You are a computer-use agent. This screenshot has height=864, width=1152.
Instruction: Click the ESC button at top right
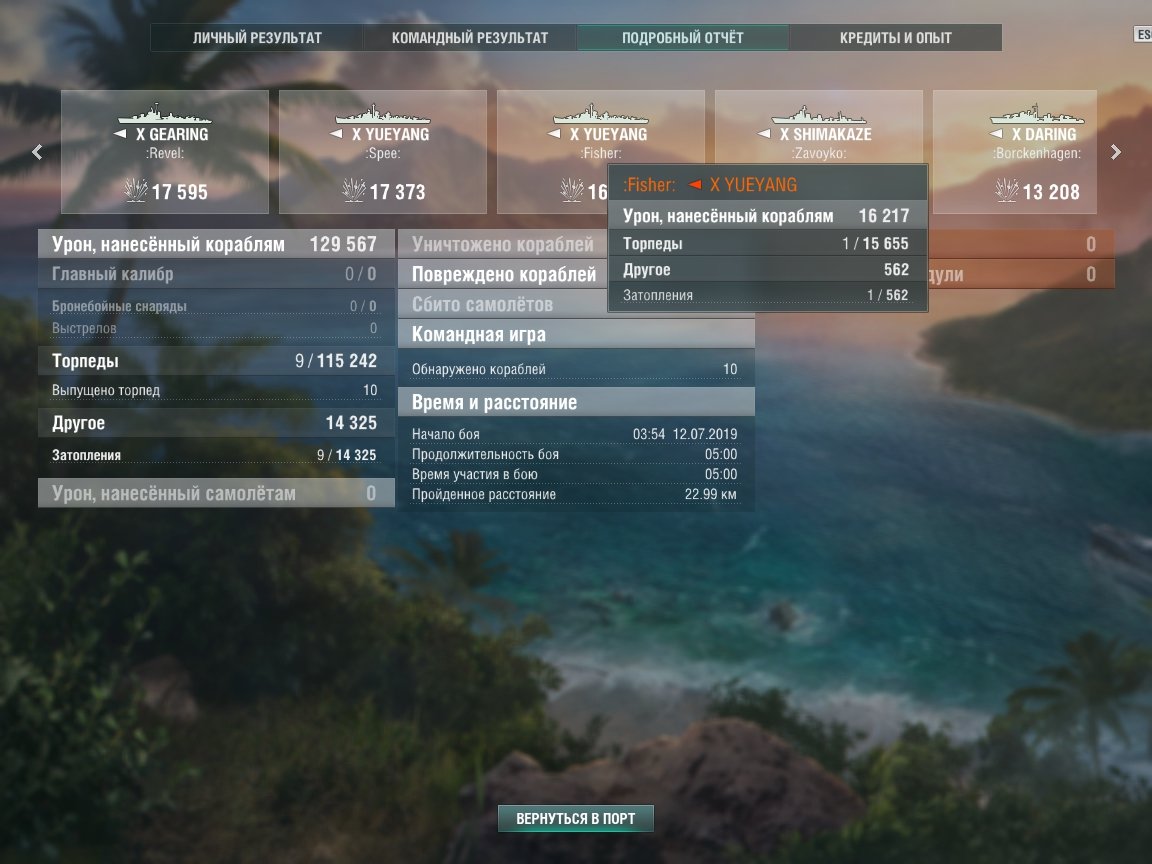tap(1143, 34)
